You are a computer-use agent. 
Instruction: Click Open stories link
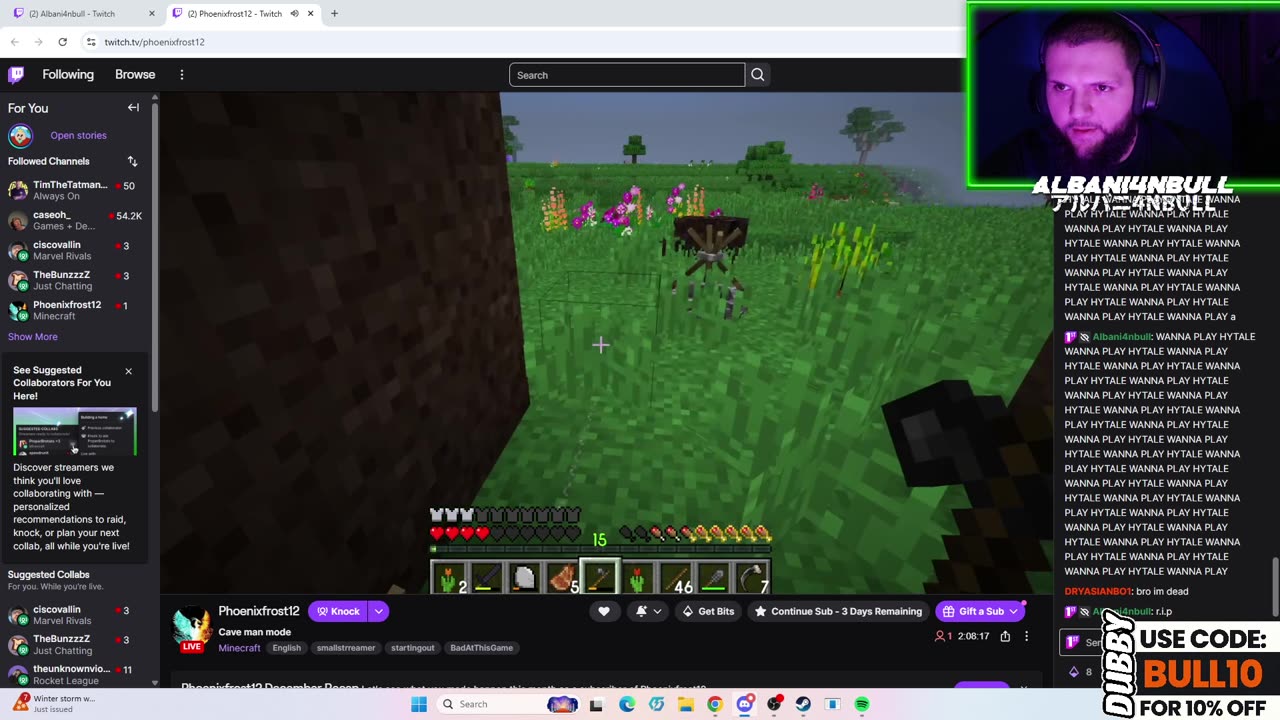78,135
